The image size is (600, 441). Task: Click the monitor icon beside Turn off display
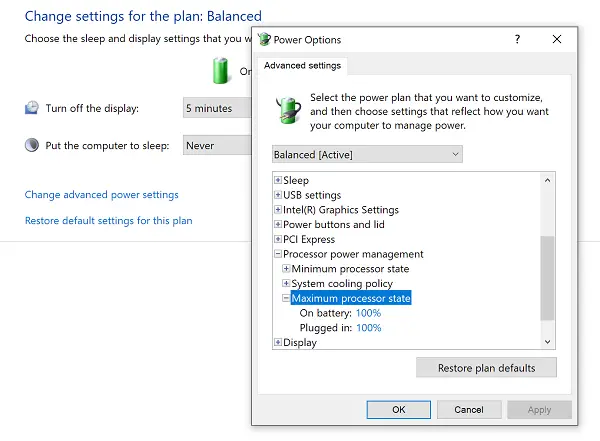pyautogui.click(x=32, y=108)
